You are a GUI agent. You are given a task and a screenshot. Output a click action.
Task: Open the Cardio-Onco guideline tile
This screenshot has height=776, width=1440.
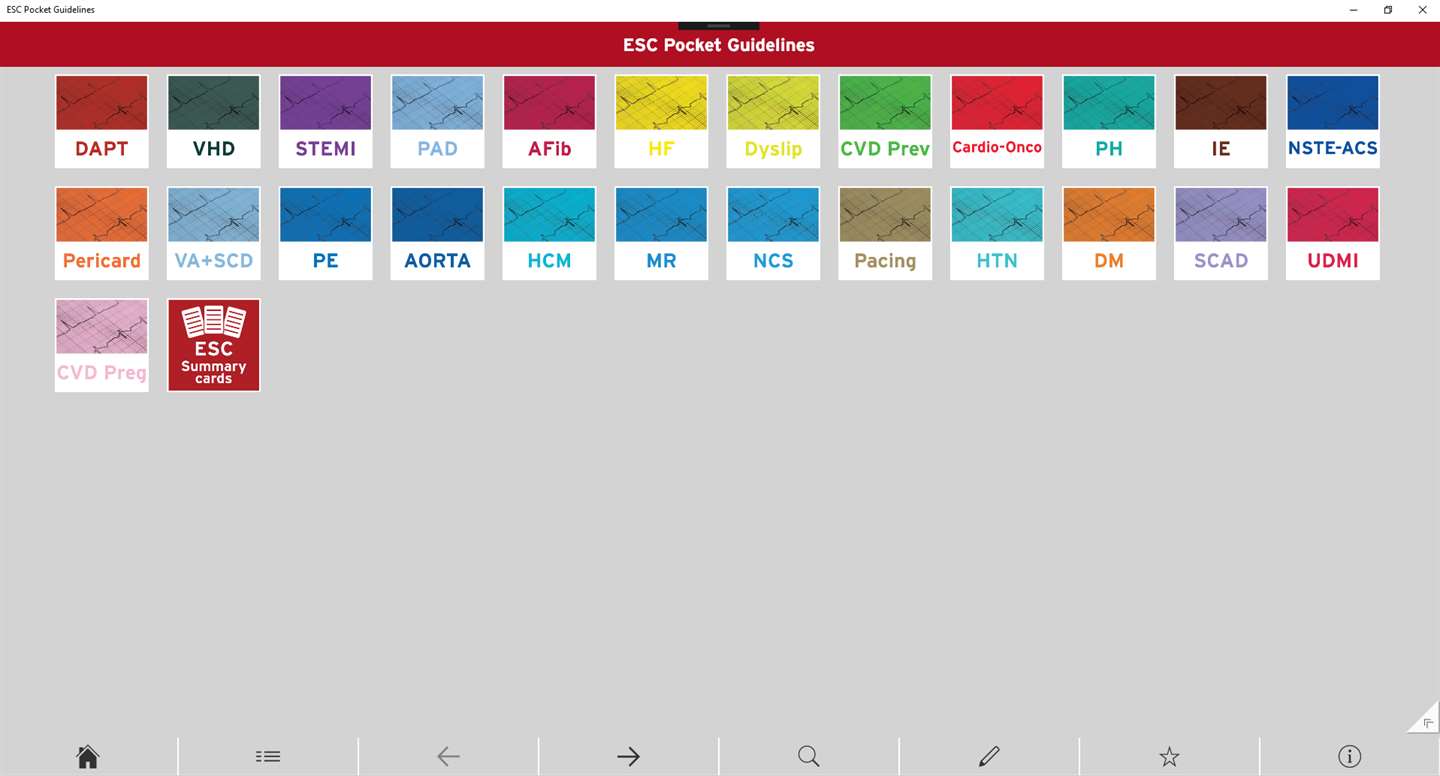tap(997, 122)
